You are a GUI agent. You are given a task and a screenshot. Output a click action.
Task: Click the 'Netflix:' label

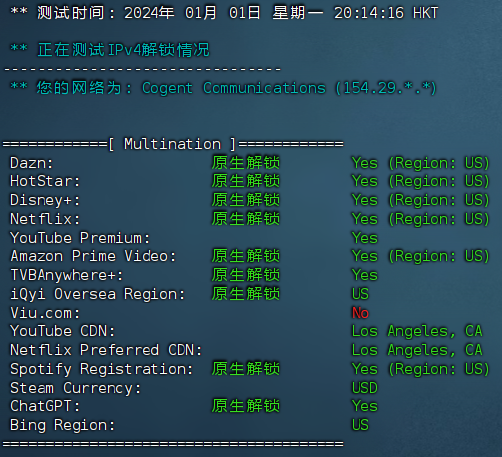click(x=45, y=219)
